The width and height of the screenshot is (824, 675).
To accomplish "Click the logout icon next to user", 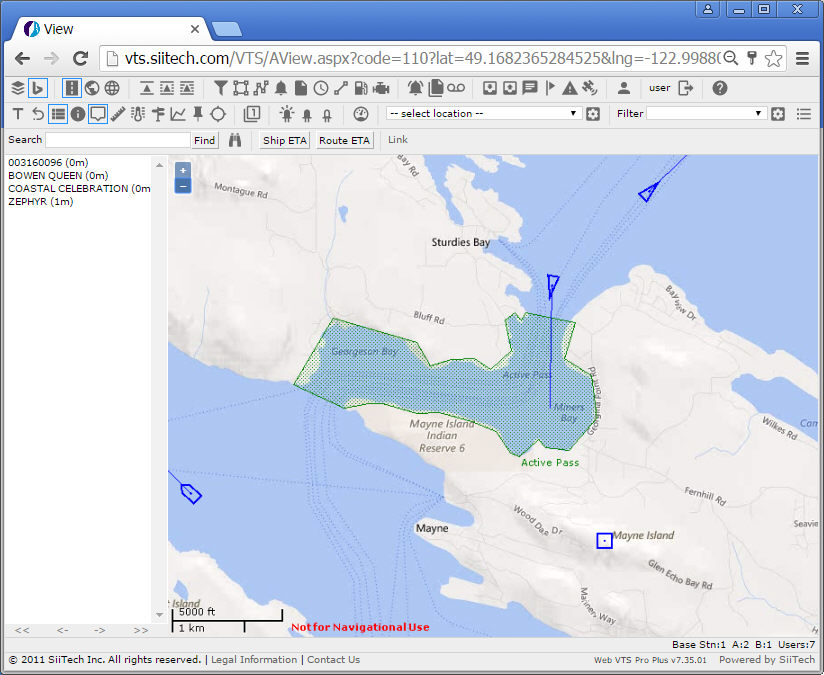I will 685,88.
